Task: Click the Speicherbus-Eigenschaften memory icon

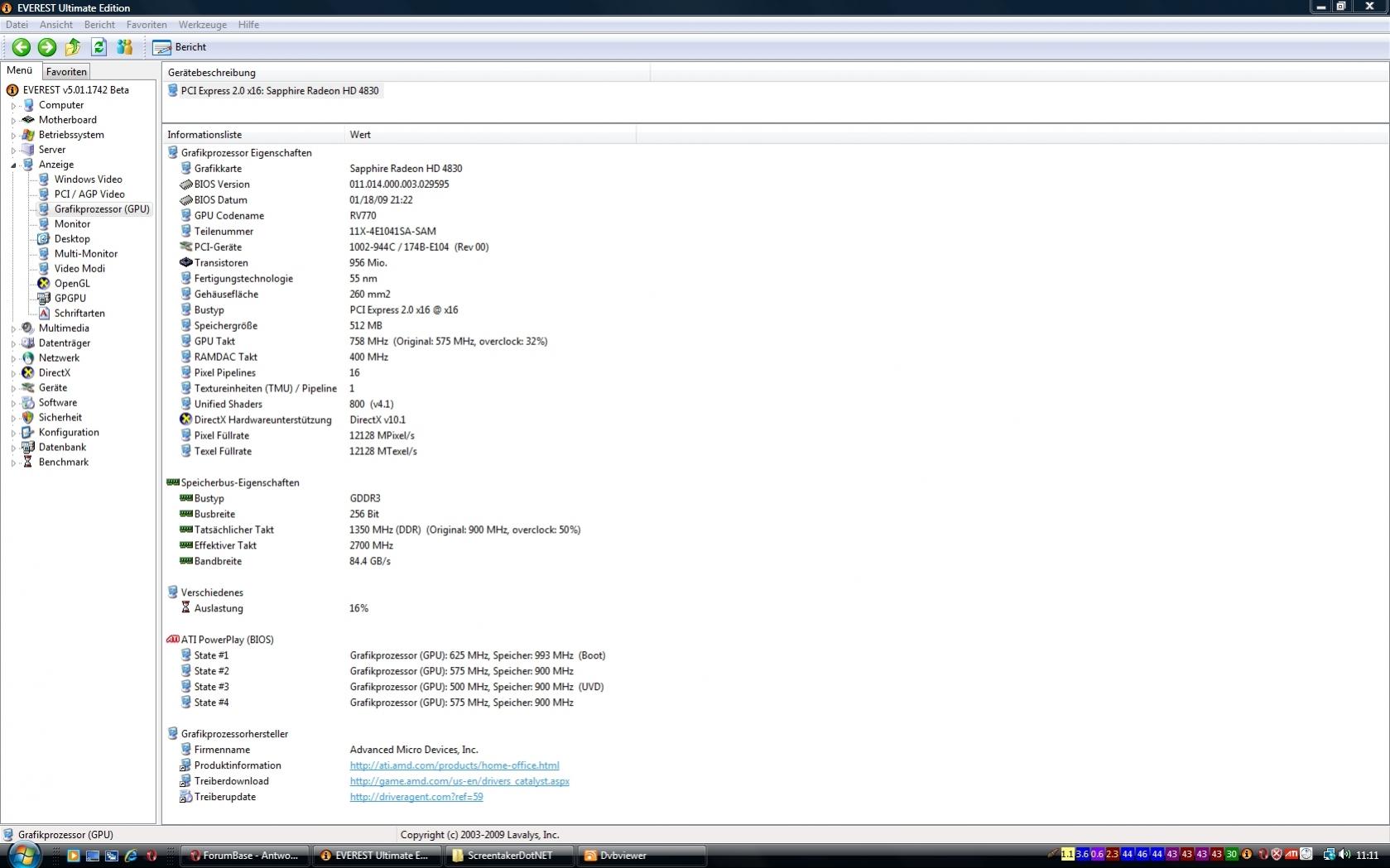Action: coord(172,482)
